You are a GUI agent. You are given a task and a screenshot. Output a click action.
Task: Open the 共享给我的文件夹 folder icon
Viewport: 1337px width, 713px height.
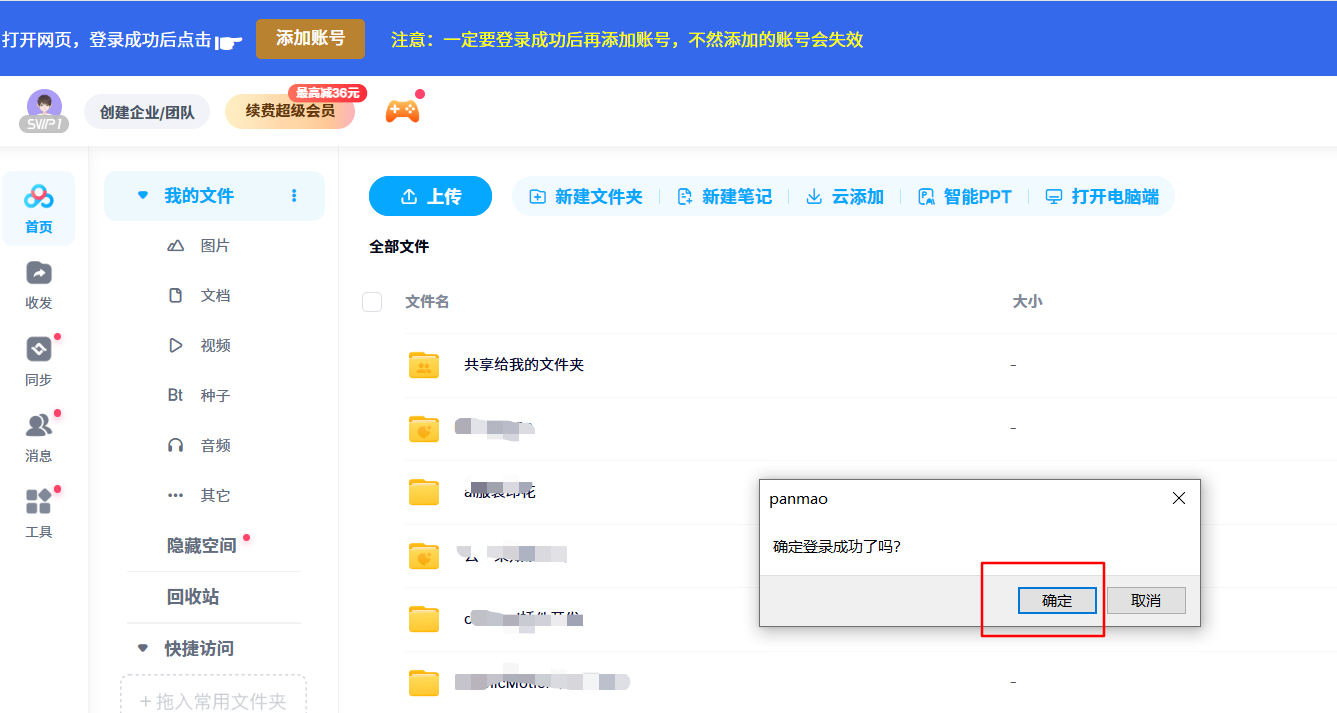[x=424, y=365]
